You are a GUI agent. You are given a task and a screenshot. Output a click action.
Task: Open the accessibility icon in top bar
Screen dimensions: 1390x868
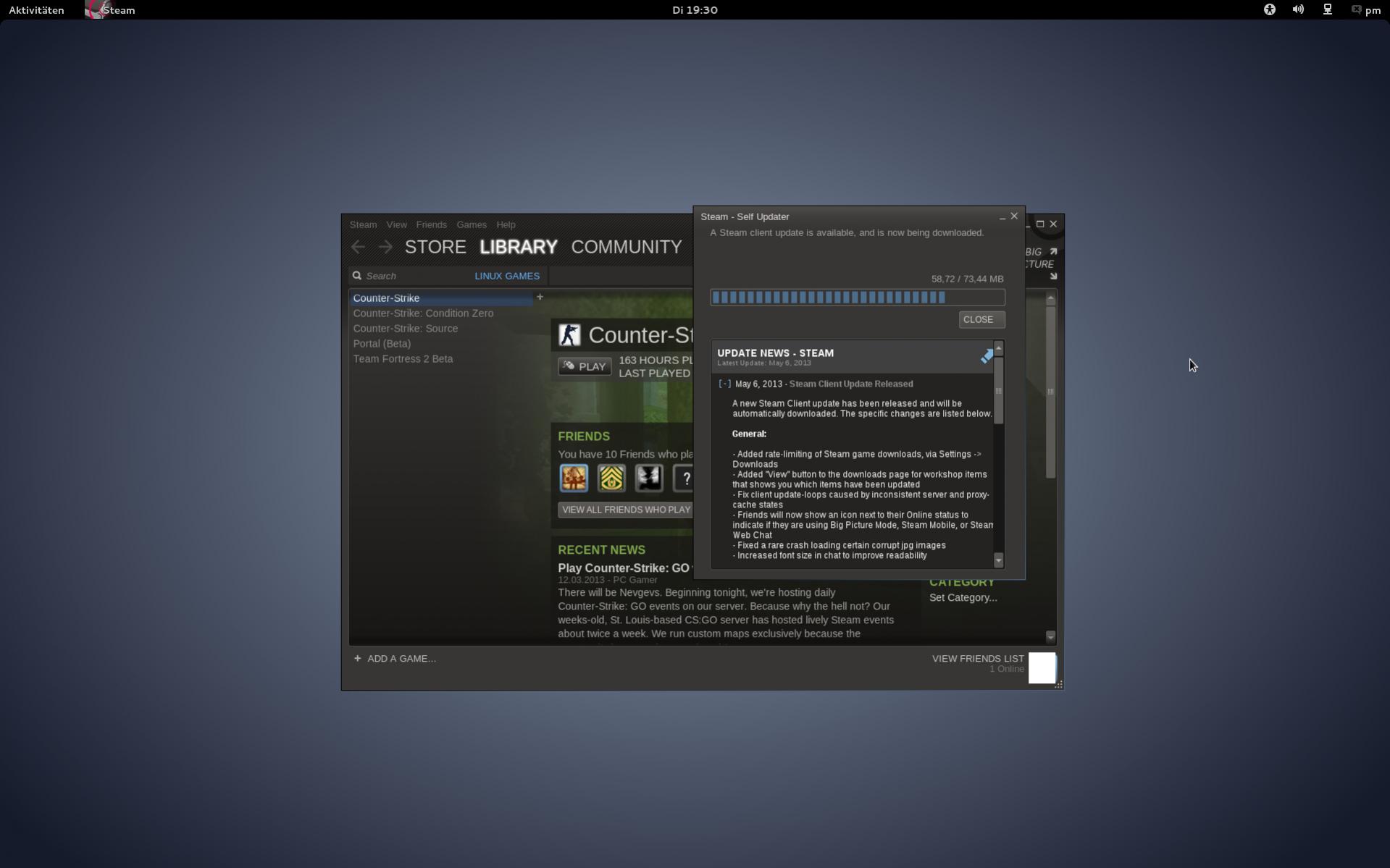click(1269, 9)
